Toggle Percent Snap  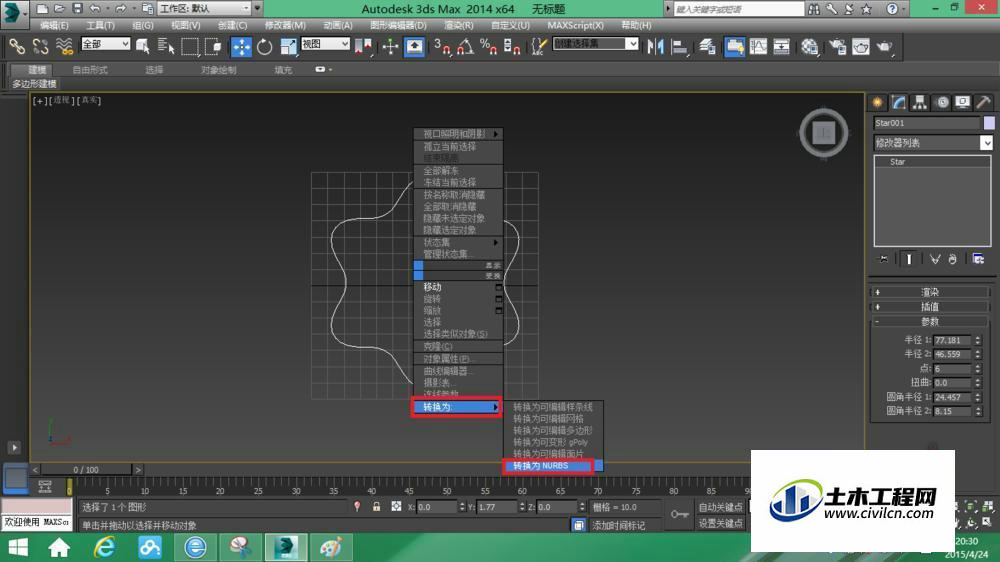[489, 47]
